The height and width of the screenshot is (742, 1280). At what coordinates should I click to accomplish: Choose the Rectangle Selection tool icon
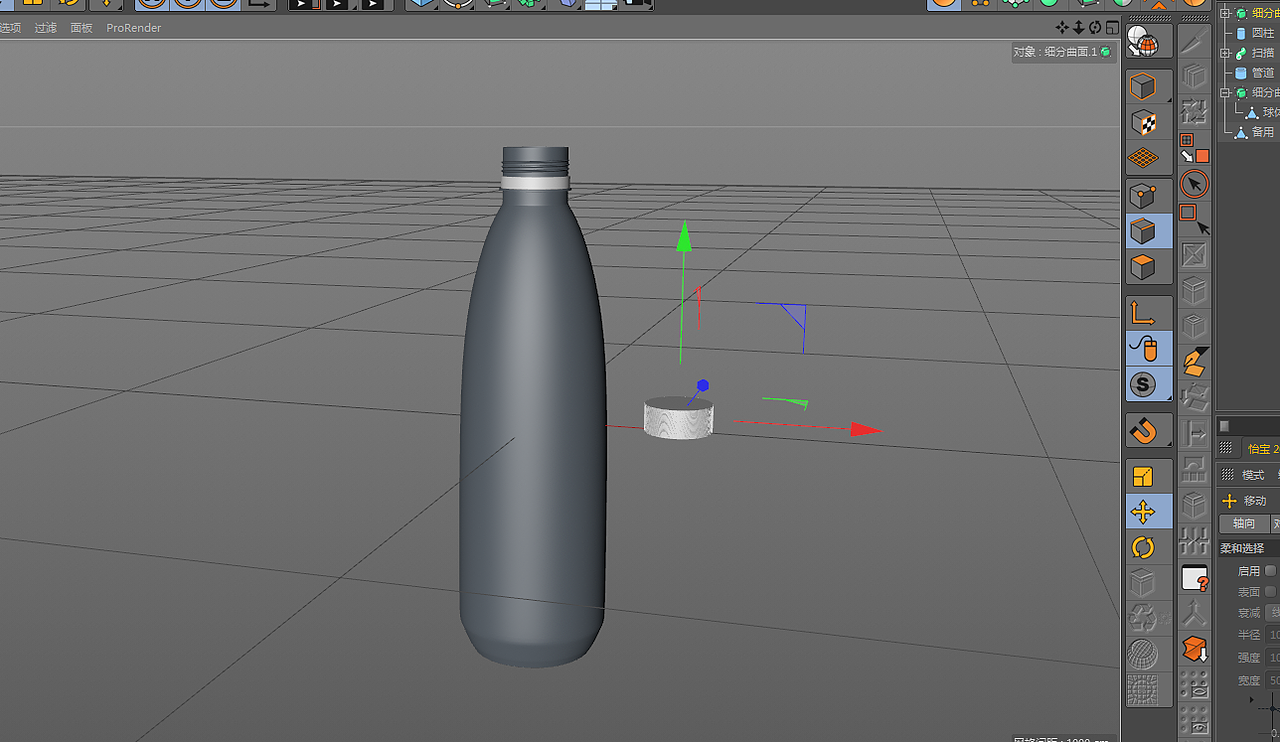tap(1194, 219)
